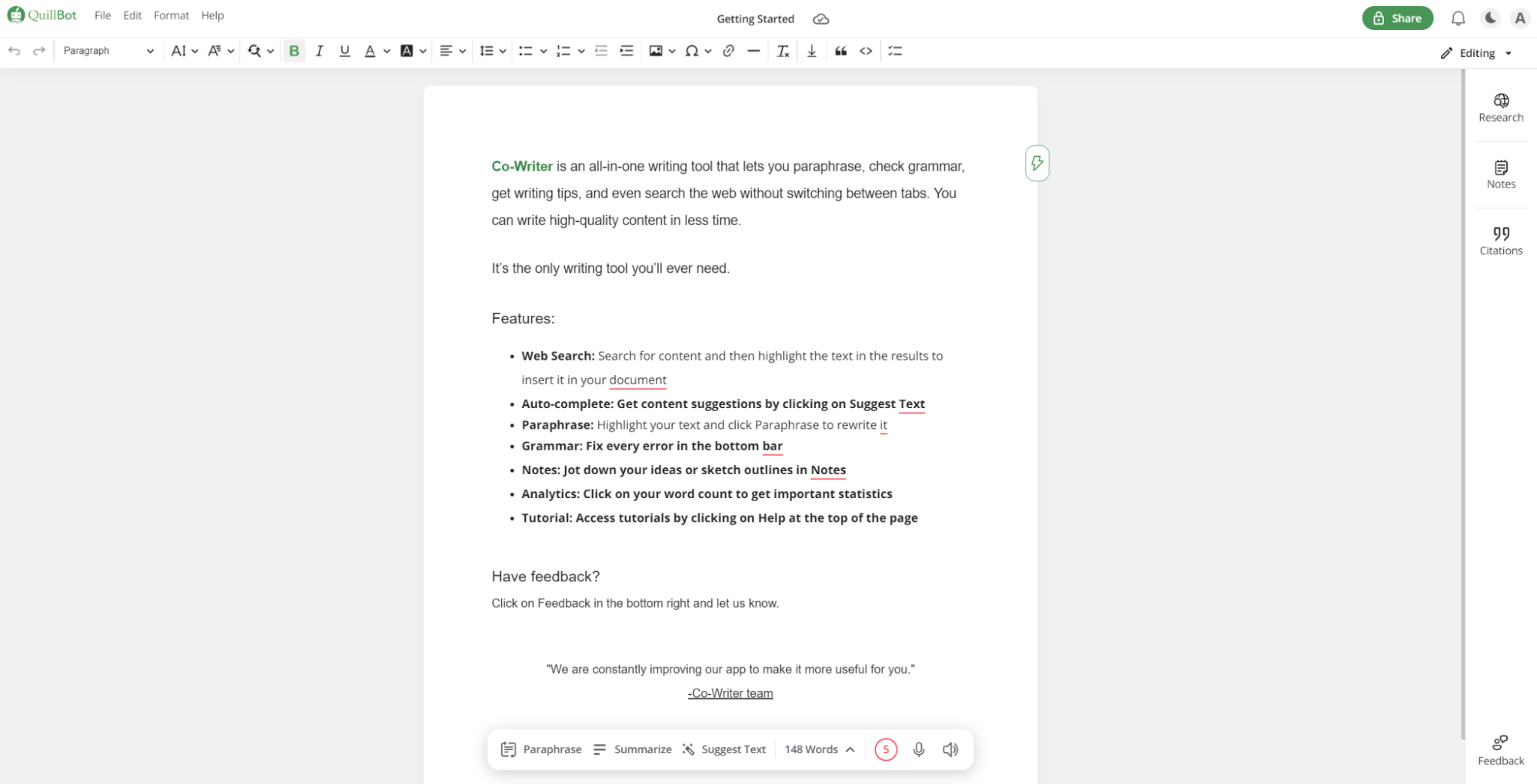Screen dimensions: 1537x784
Task: Click the Summarize button
Action: point(632,749)
